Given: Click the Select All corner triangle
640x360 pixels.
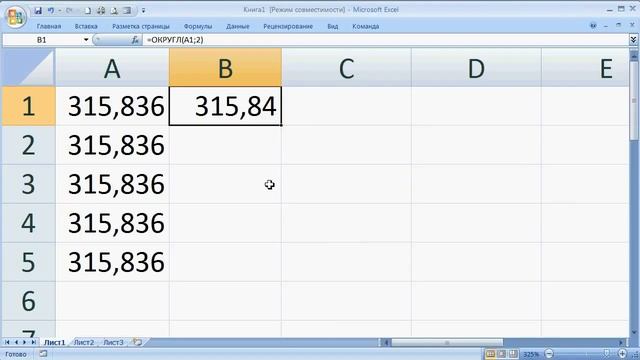Looking at the screenshot, I should [29, 67].
